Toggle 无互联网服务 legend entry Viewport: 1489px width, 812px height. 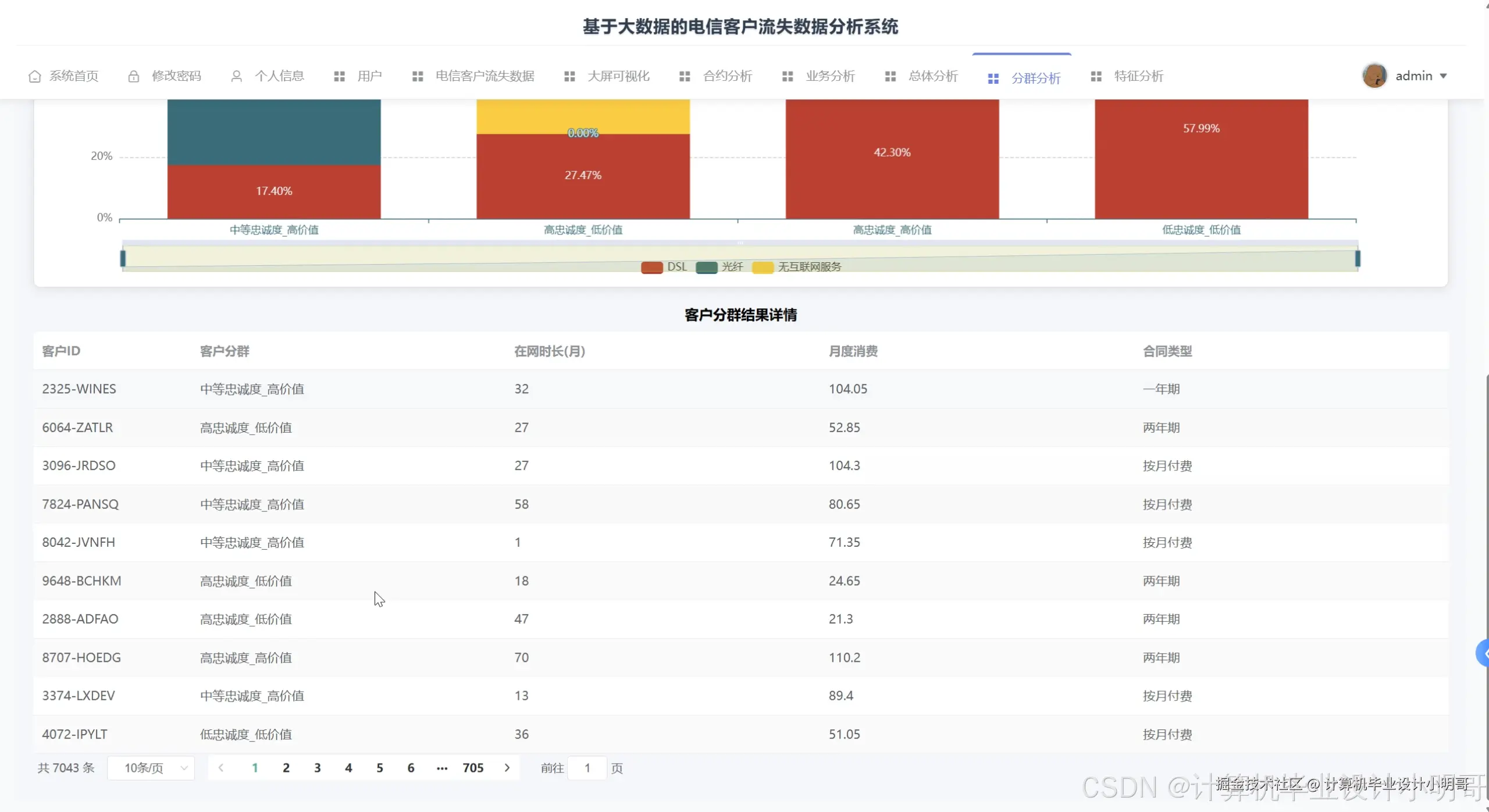[x=763, y=267]
